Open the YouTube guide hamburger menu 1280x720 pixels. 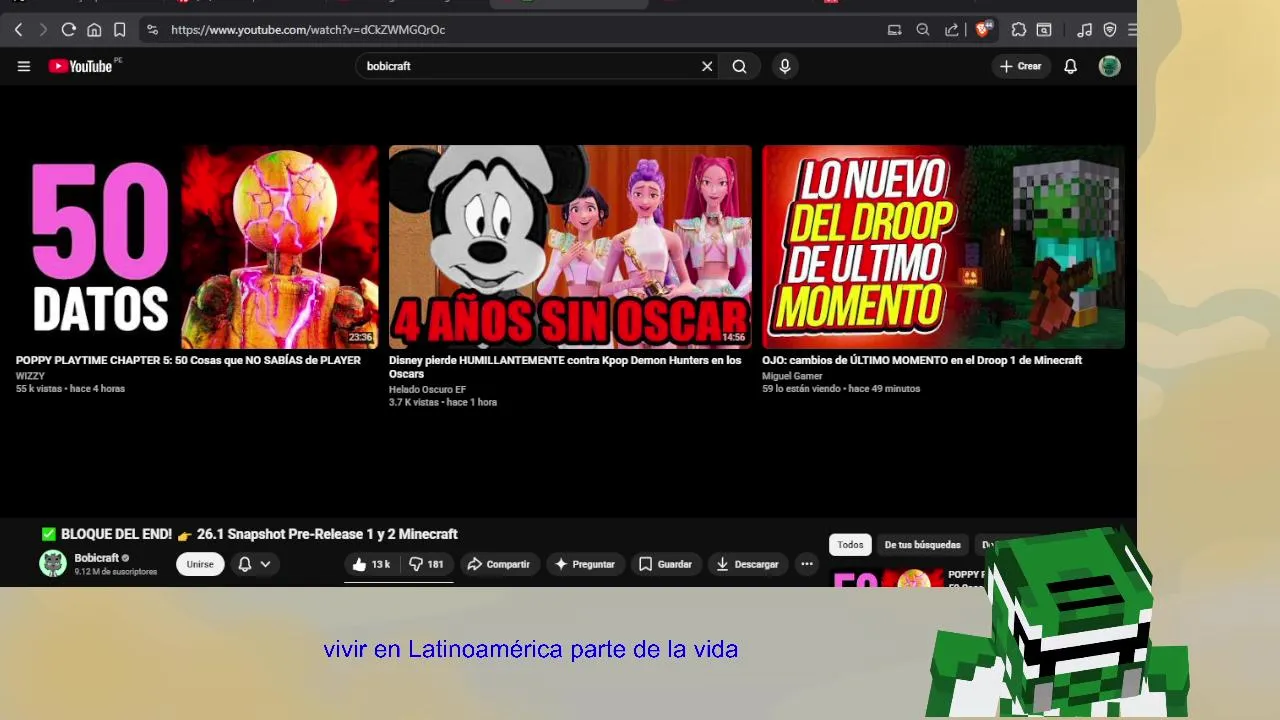pyautogui.click(x=24, y=66)
